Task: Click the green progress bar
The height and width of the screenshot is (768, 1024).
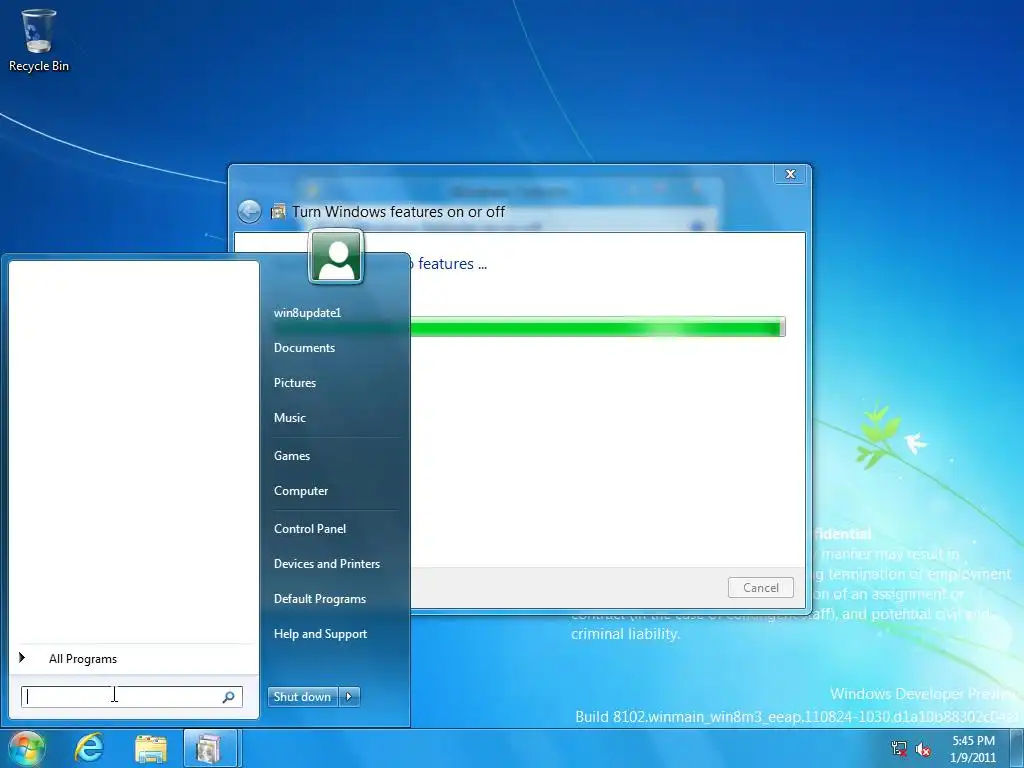Action: coord(598,327)
